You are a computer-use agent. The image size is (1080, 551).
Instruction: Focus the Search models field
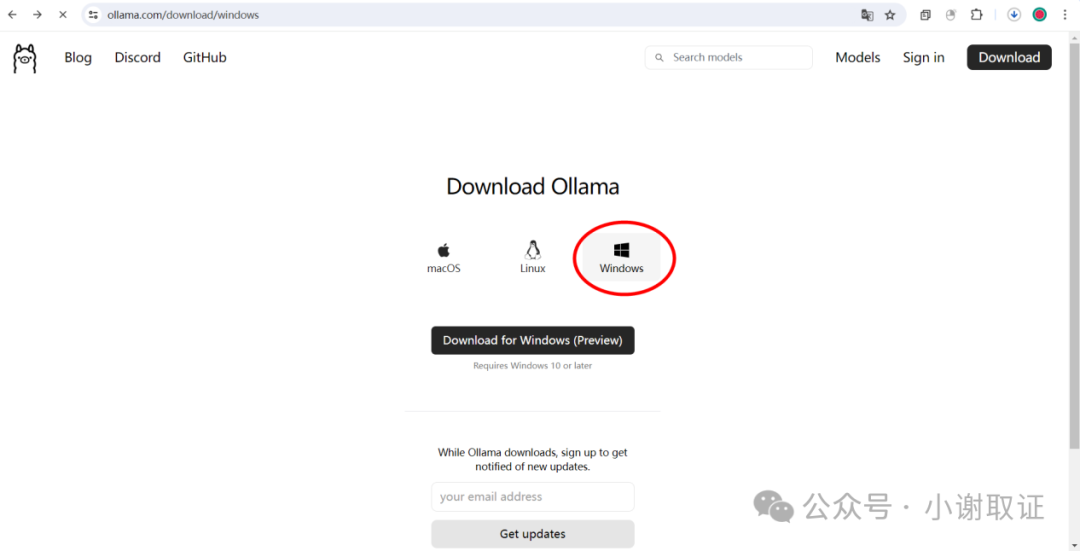(729, 57)
